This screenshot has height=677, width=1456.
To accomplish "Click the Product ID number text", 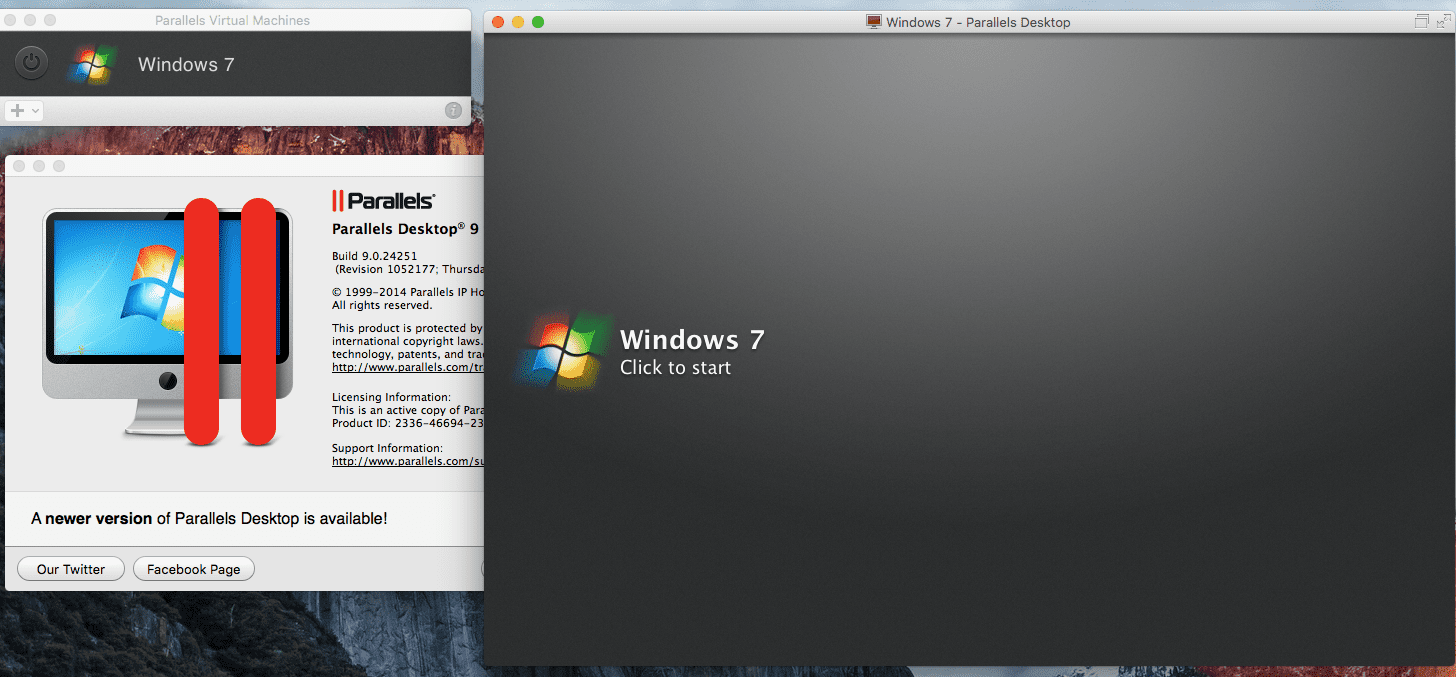I will [408, 424].
